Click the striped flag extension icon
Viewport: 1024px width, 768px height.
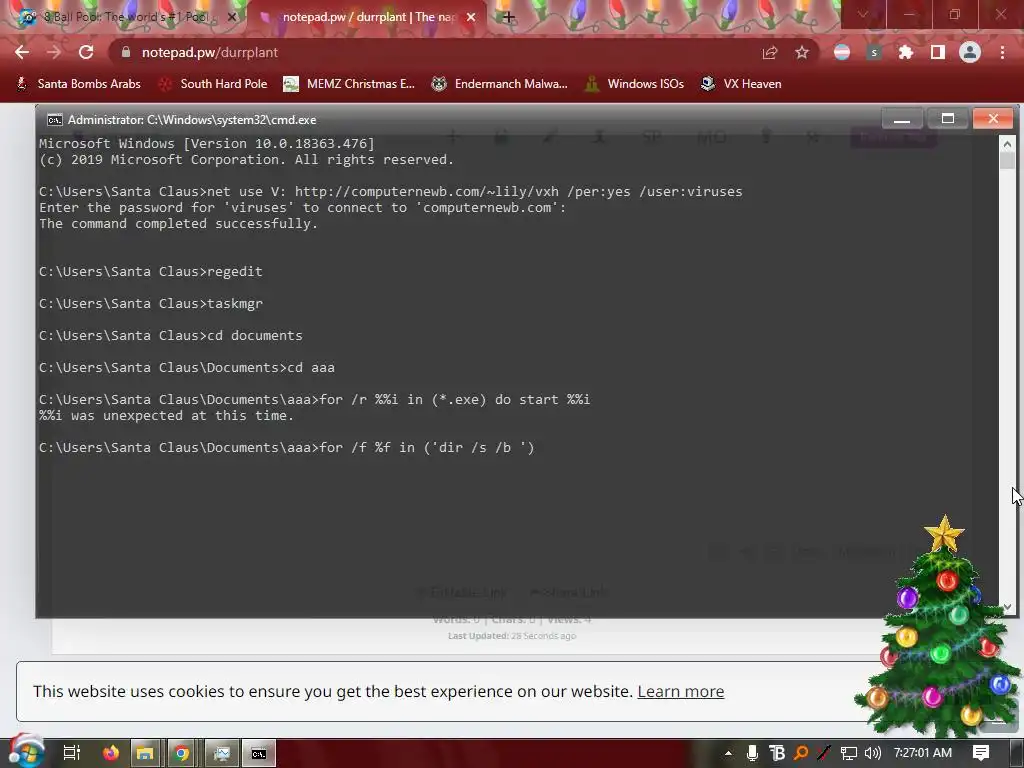coord(842,52)
